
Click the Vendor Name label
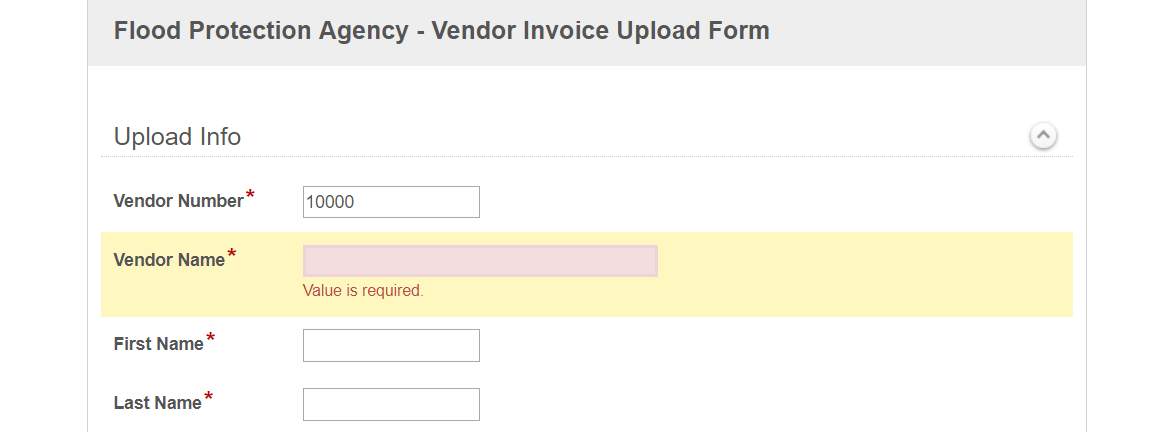[169, 260]
